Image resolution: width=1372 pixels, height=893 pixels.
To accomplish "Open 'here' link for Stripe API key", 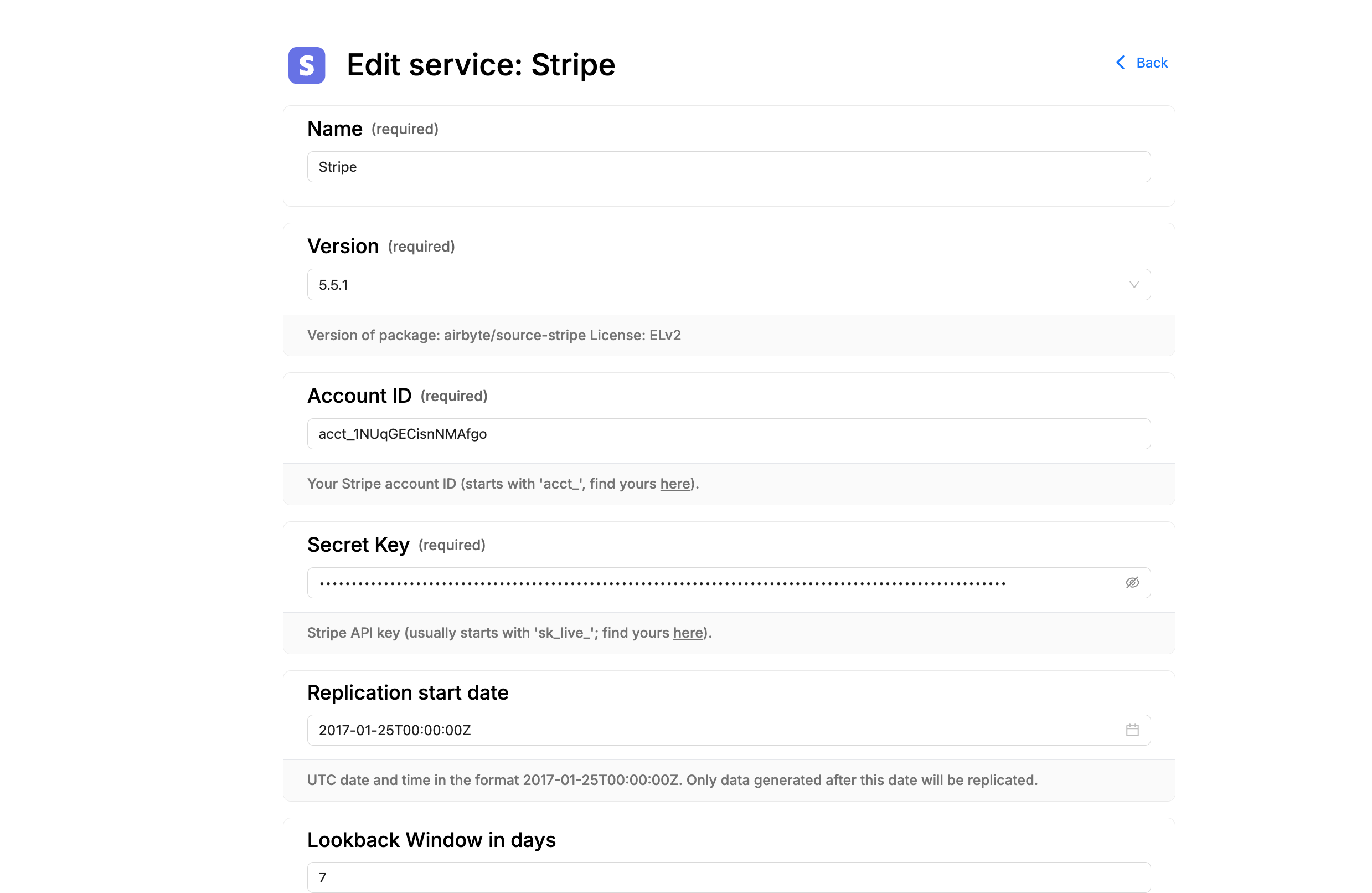I will click(x=688, y=633).
